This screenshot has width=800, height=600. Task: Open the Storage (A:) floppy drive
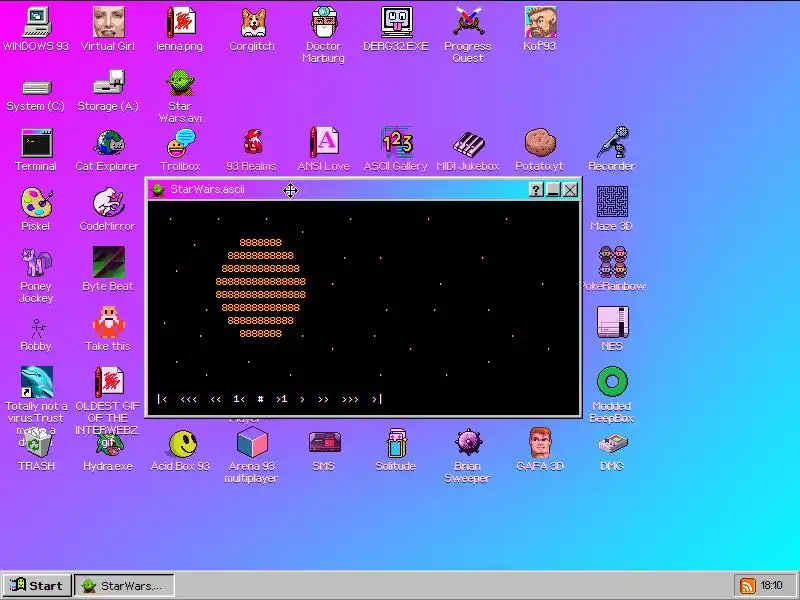point(108,91)
